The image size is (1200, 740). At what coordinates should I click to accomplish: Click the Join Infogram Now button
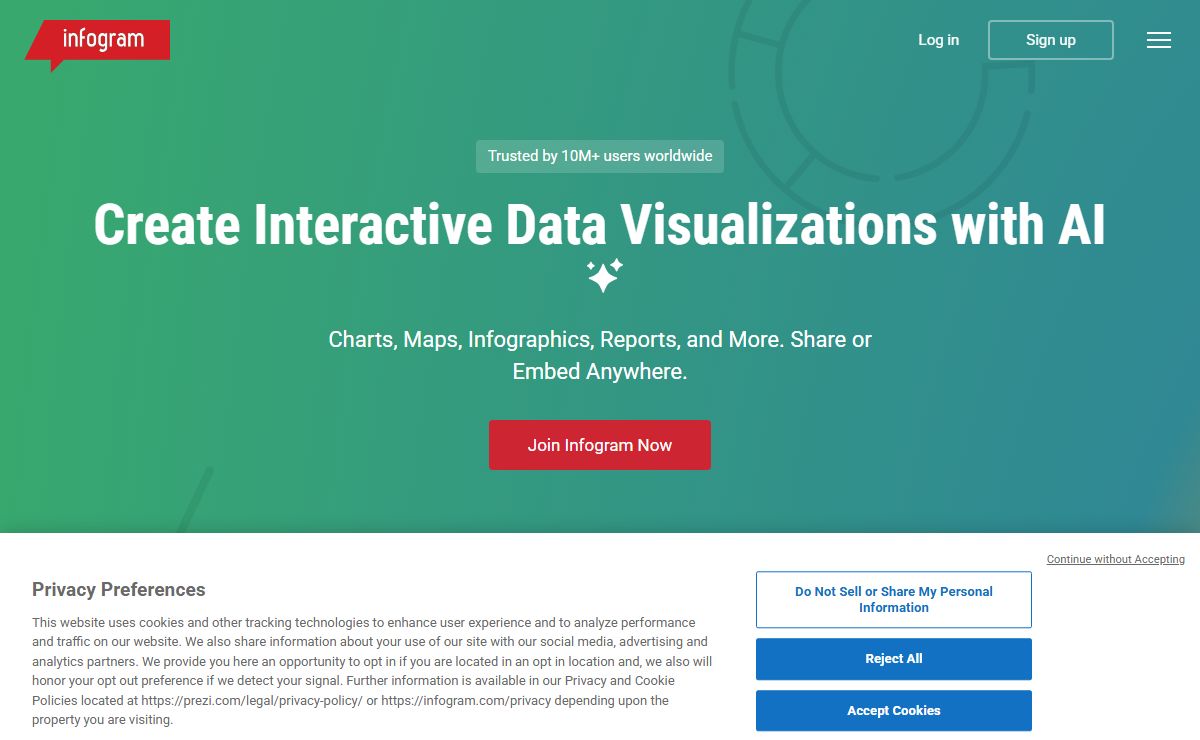(600, 445)
